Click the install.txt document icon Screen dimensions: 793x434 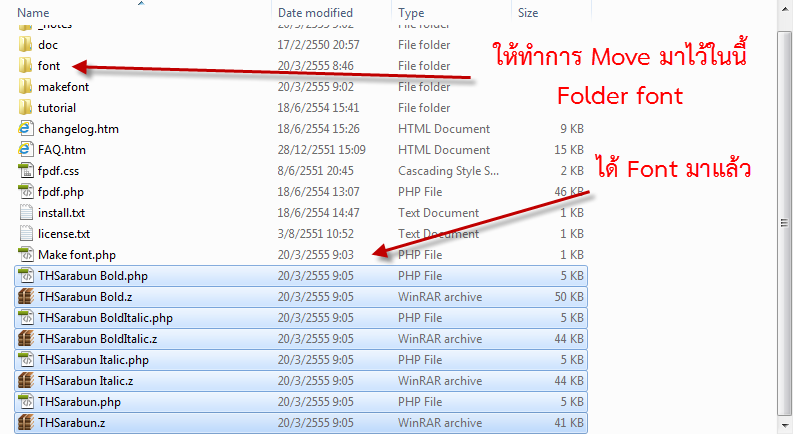click(x=26, y=212)
